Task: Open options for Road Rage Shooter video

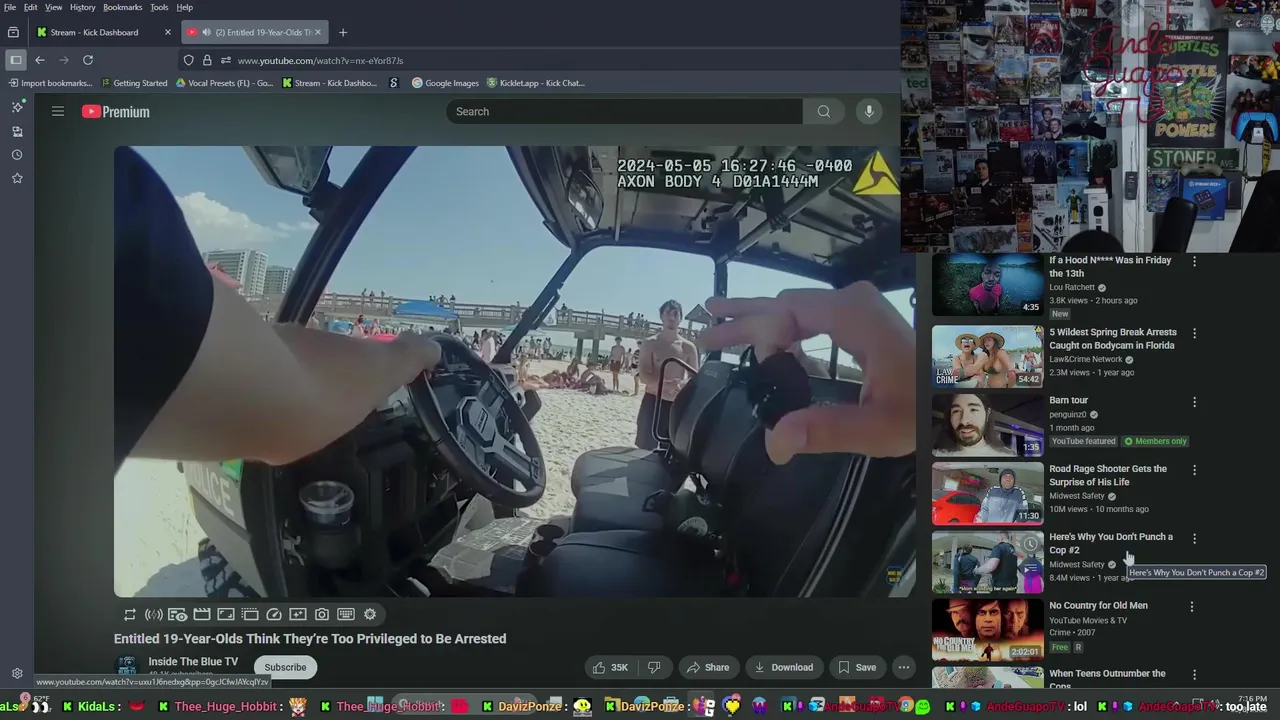Action: coord(1194,470)
